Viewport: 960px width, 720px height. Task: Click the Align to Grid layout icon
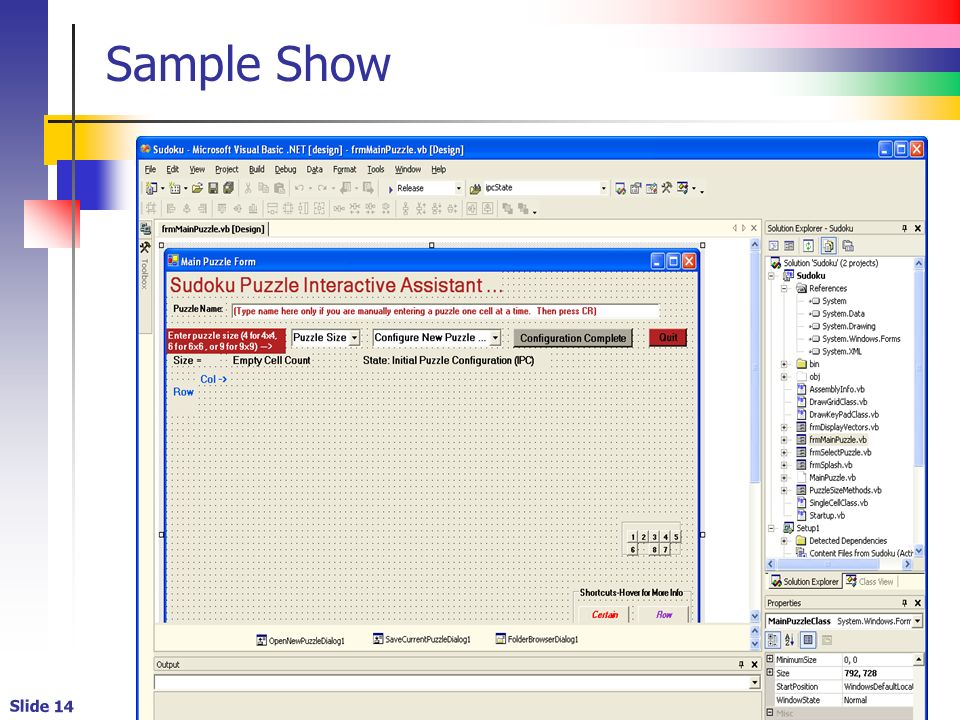click(x=151, y=208)
